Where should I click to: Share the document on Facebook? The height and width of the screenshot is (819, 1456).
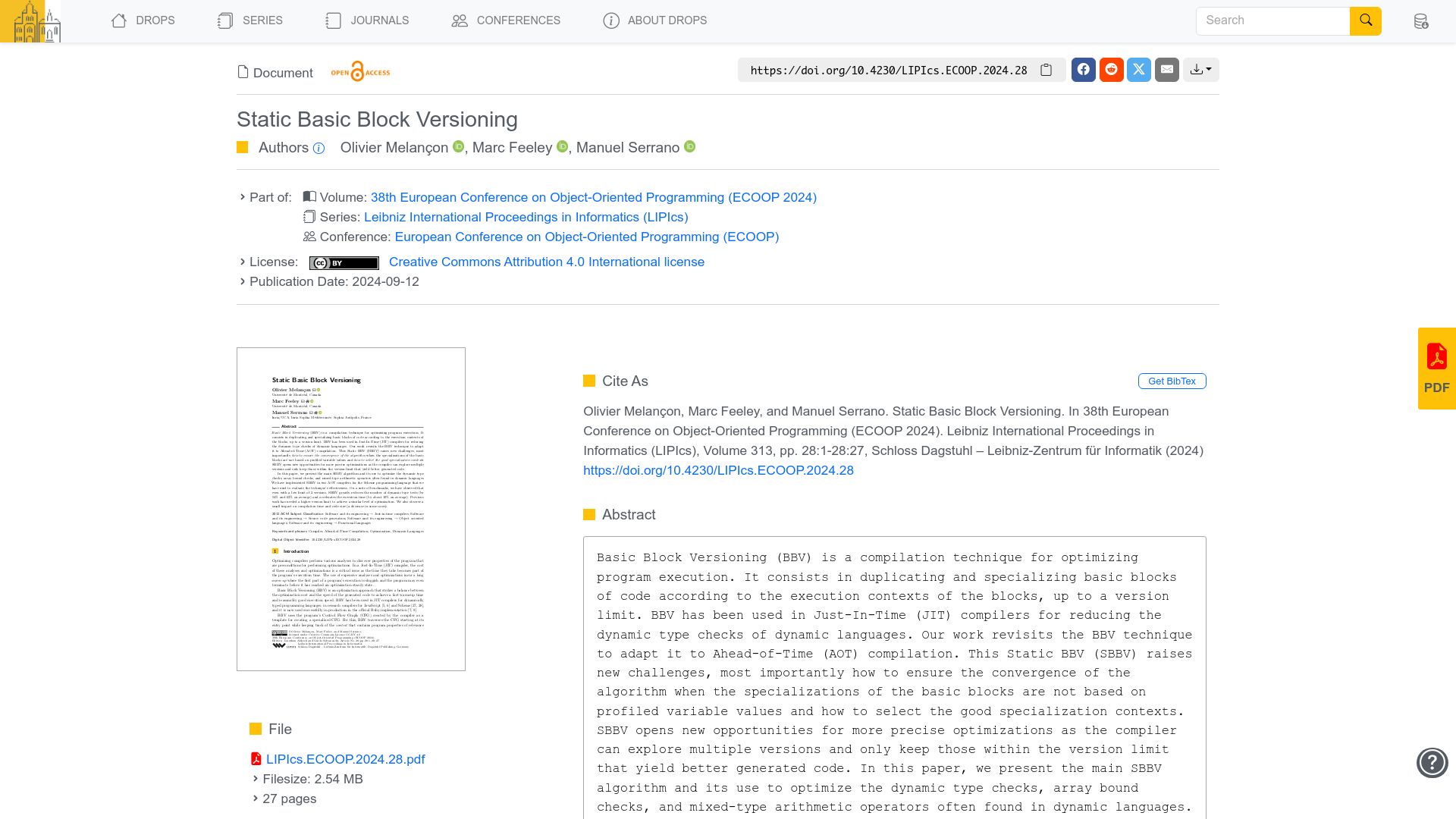(1084, 70)
